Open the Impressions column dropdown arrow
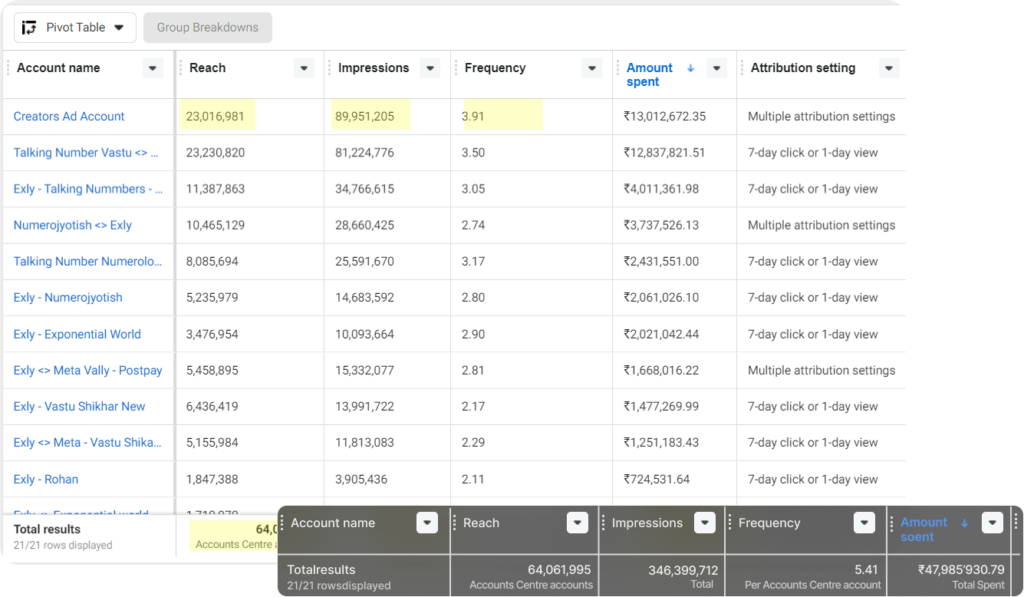 430,68
